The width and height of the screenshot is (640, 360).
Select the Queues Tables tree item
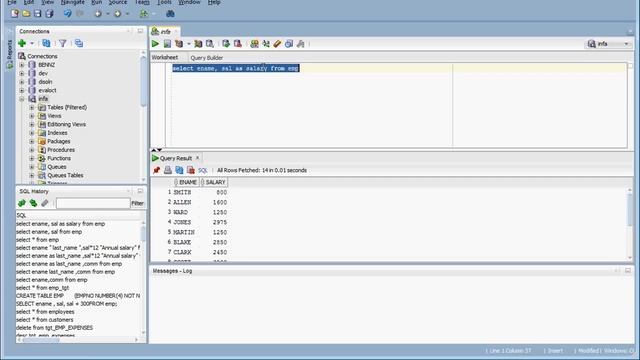click(x=65, y=175)
